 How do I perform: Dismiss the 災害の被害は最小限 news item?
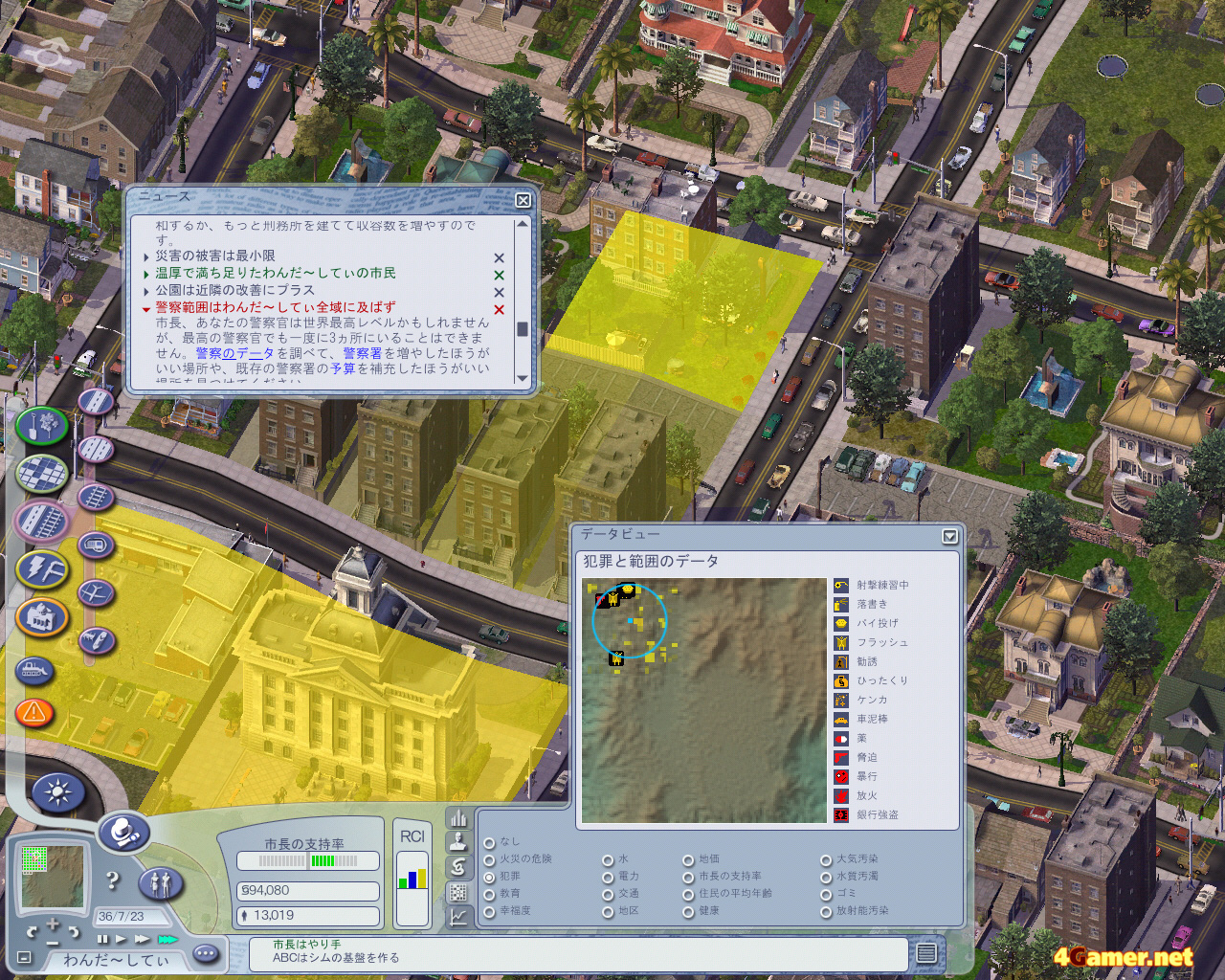point(499,258)
